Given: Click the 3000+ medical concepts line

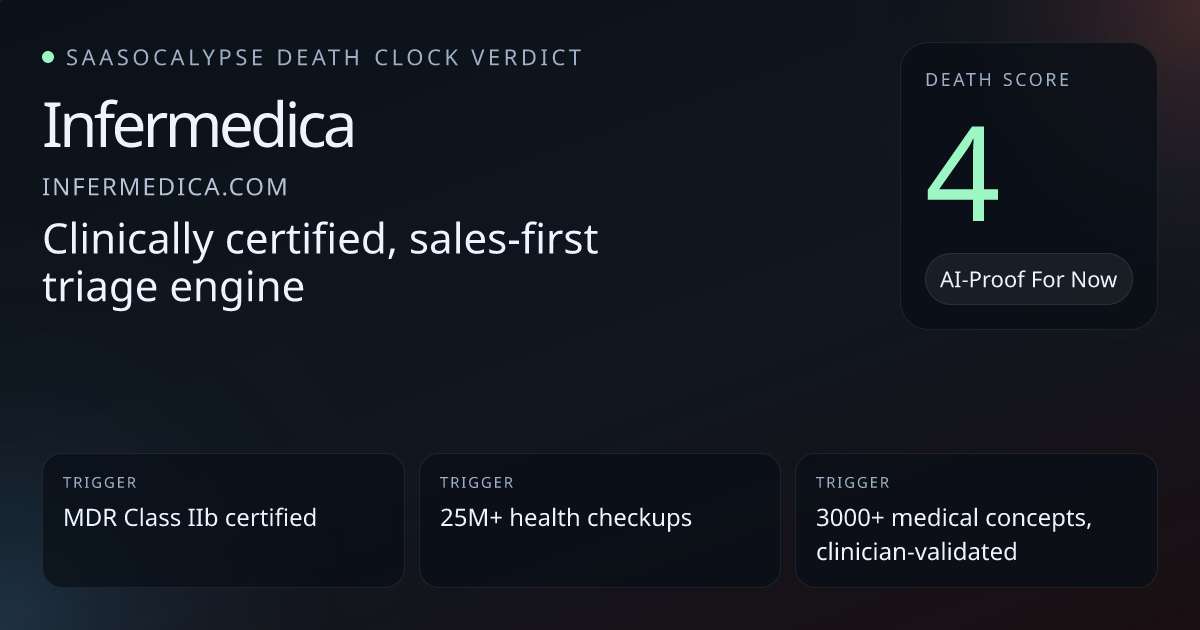Looking at the screenshot, I should pos(953,517).
